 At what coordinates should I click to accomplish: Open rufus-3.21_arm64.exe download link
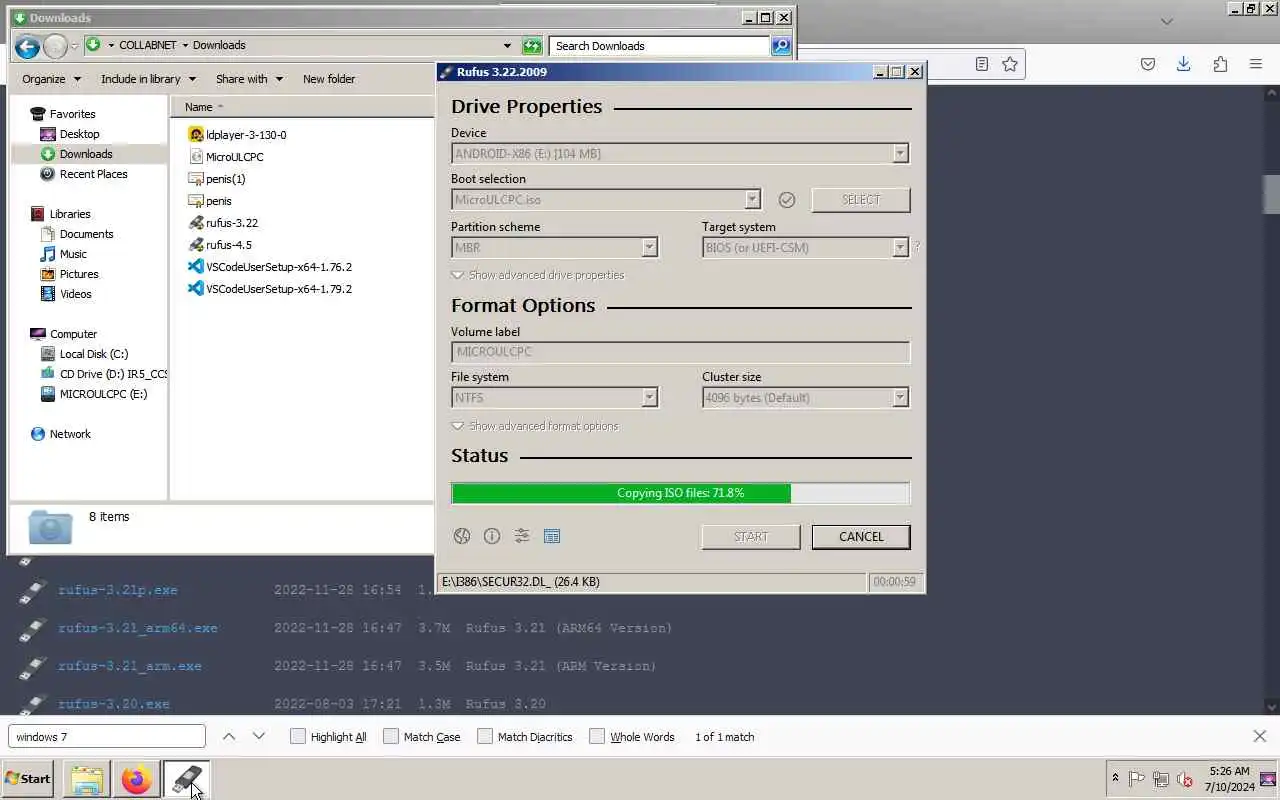[x=138, y=628]
